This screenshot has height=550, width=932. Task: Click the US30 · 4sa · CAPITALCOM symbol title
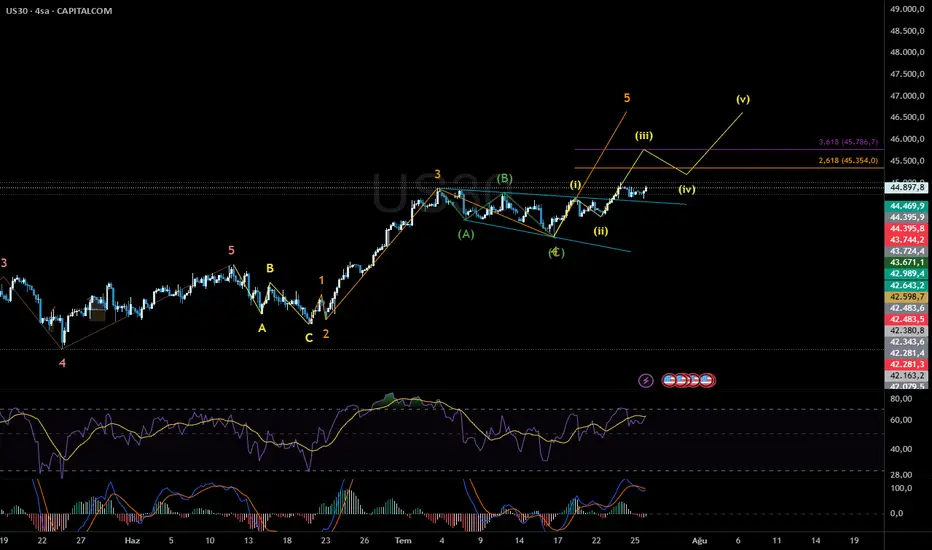pyautogui.click(x=59, y=11)
